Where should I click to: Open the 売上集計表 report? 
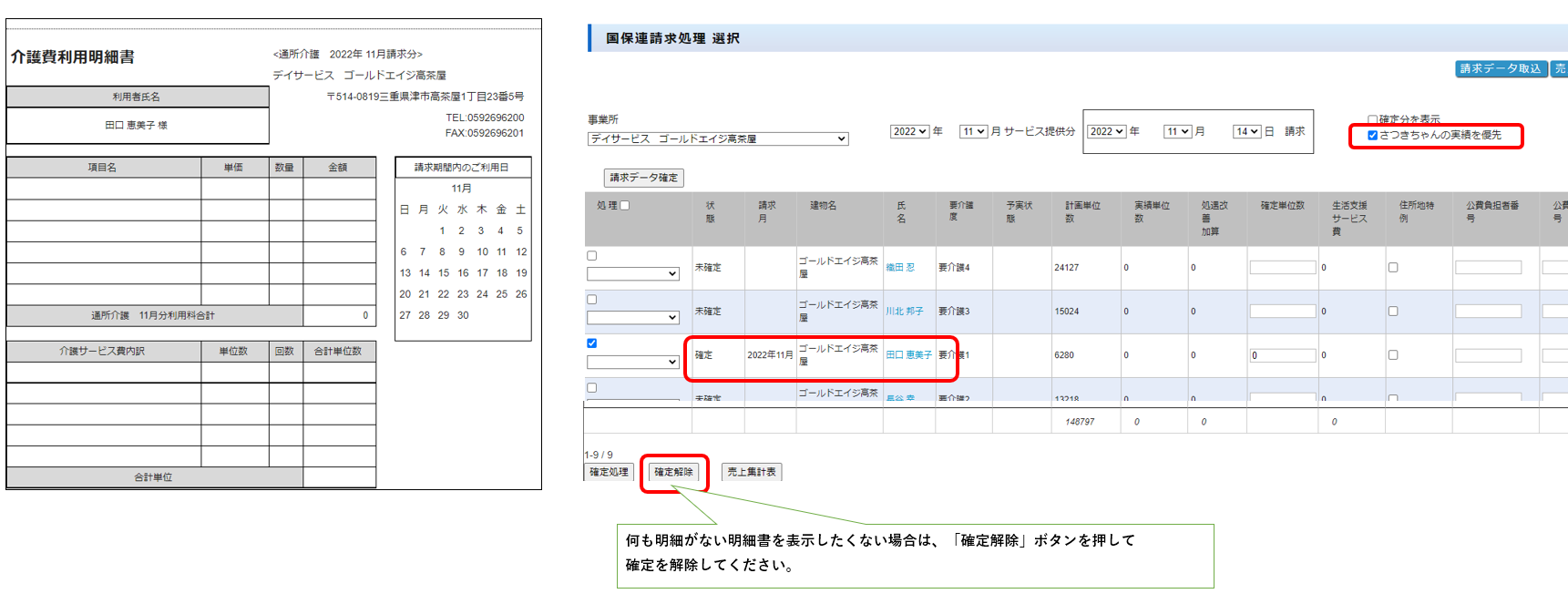coord(752,472)
